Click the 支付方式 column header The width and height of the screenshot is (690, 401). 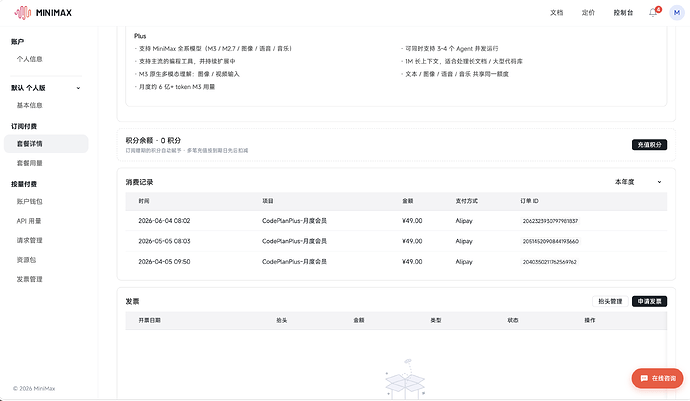(466, 201)
